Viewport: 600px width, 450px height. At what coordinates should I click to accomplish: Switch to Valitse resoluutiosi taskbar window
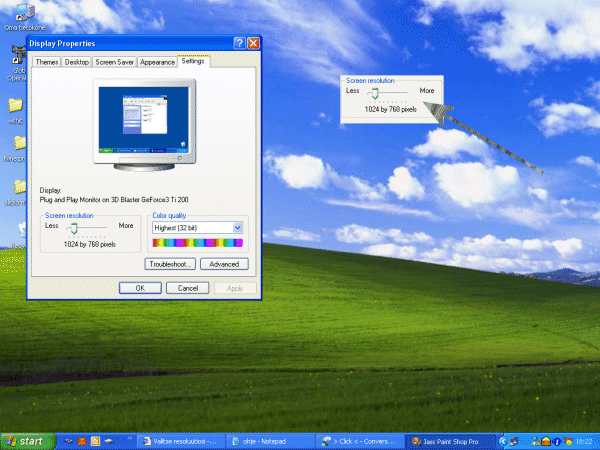pyautogui.click(x=181, y=442)
